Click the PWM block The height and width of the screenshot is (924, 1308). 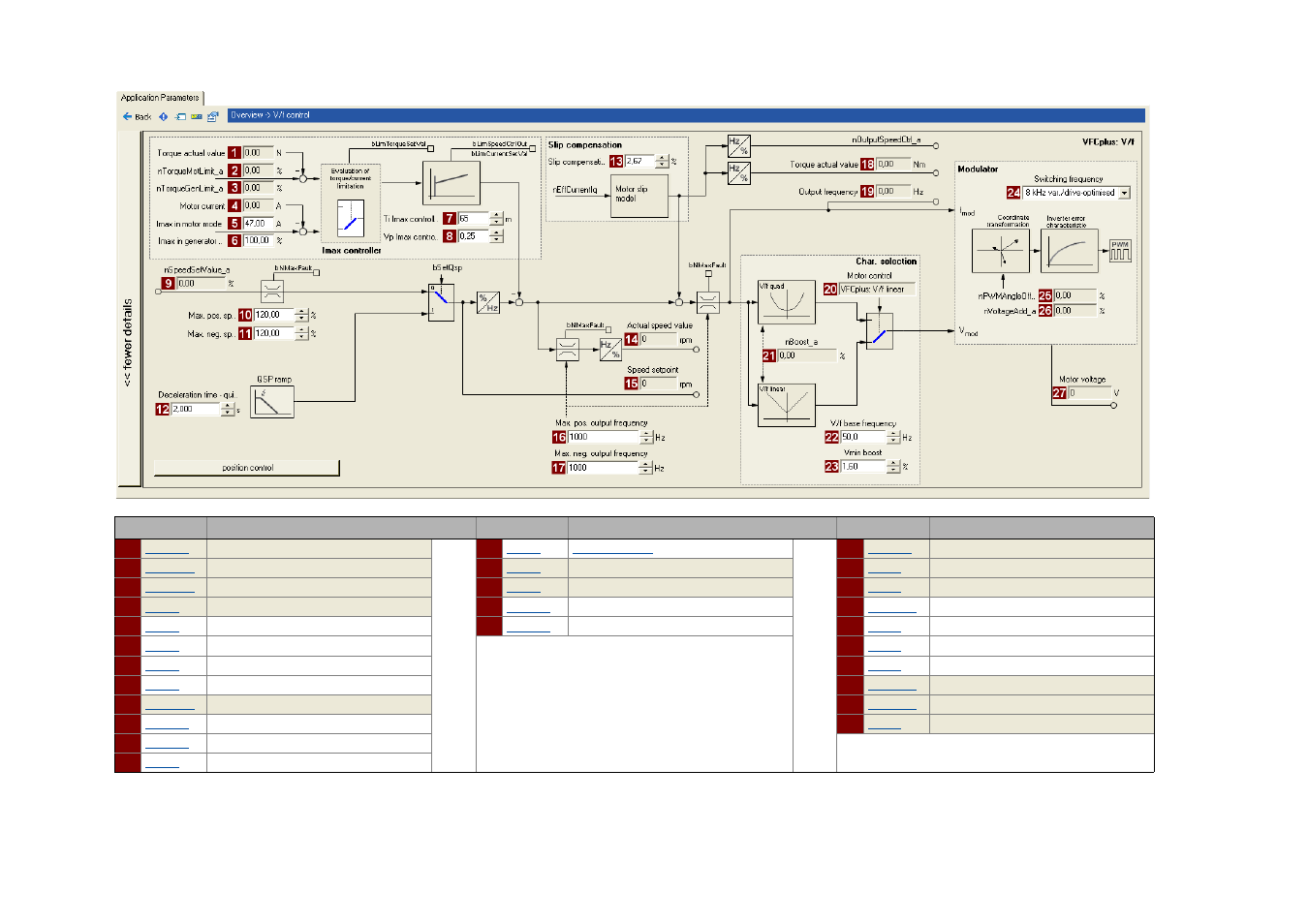pyautogui.click(x=1120, y=251)
